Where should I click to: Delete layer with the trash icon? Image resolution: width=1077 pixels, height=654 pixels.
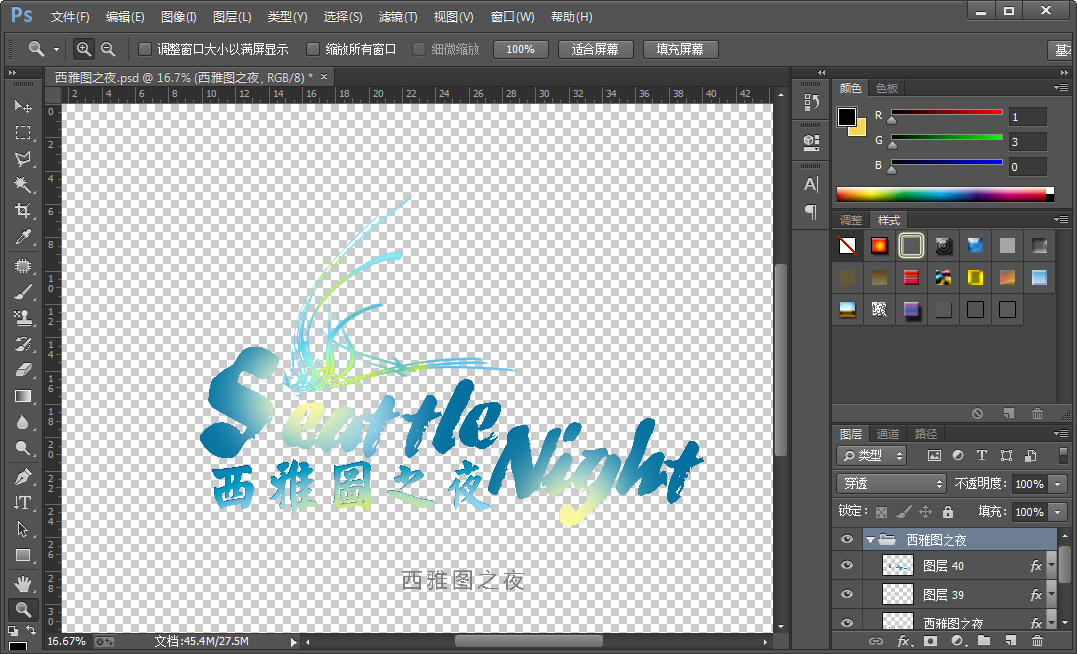click(x=1037, y=641)
